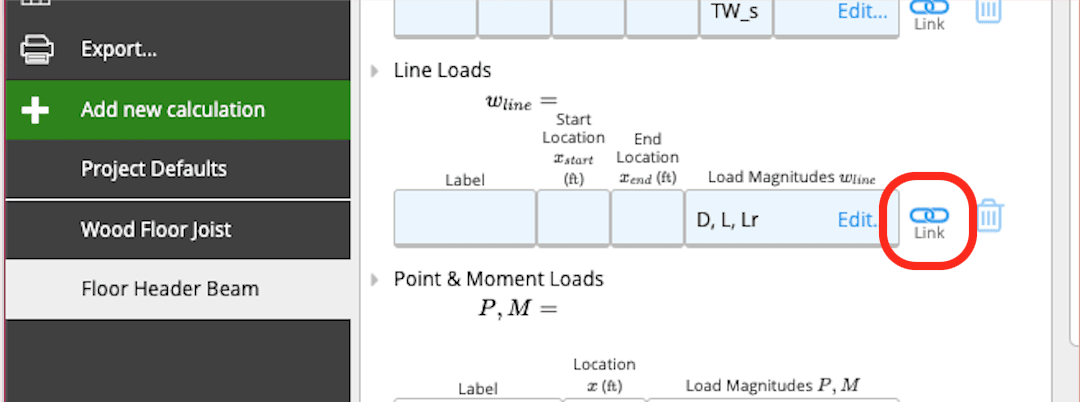Image resolution: width=1080 pixels, height=402 pixels.
Task: Click Edit.. next to D, L, Lr
Action: [858, 220]
